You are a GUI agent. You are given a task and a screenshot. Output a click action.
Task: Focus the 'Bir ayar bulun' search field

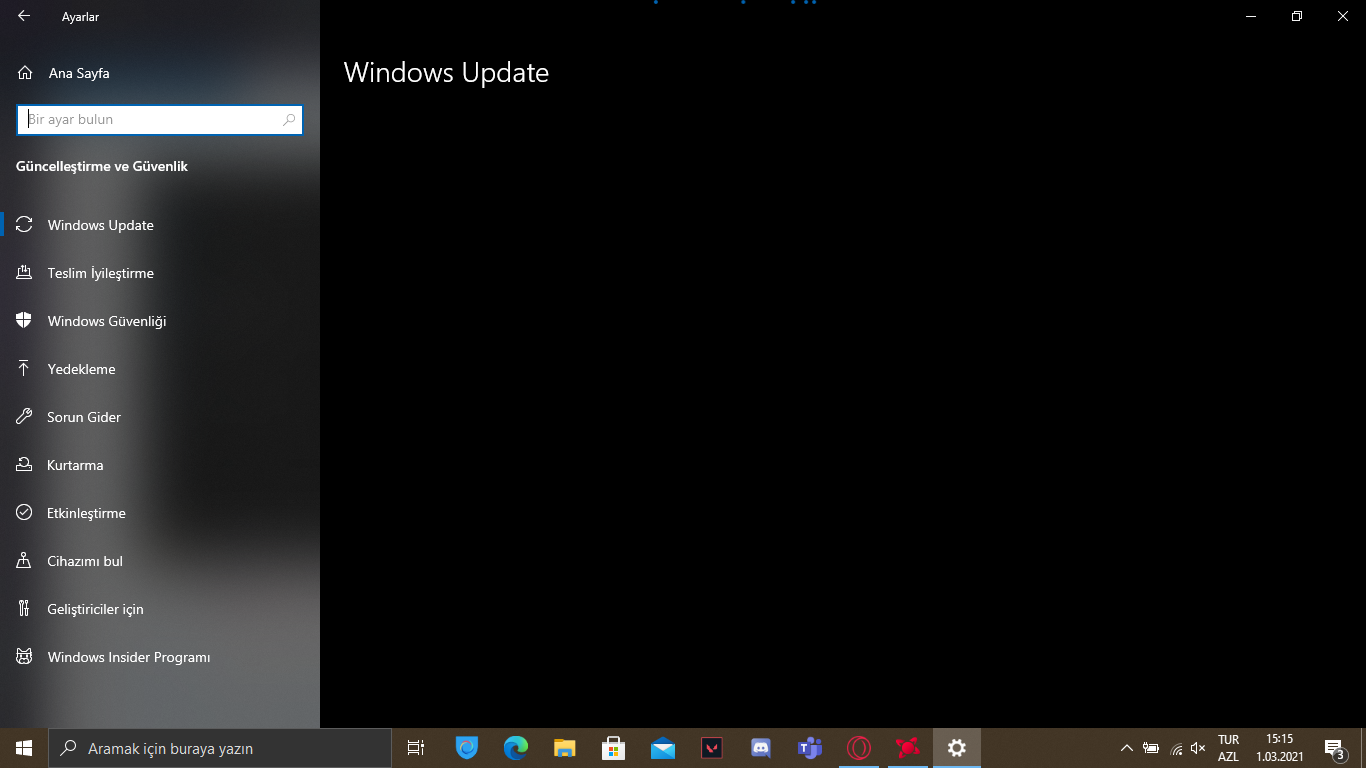(x=160, y=119)
